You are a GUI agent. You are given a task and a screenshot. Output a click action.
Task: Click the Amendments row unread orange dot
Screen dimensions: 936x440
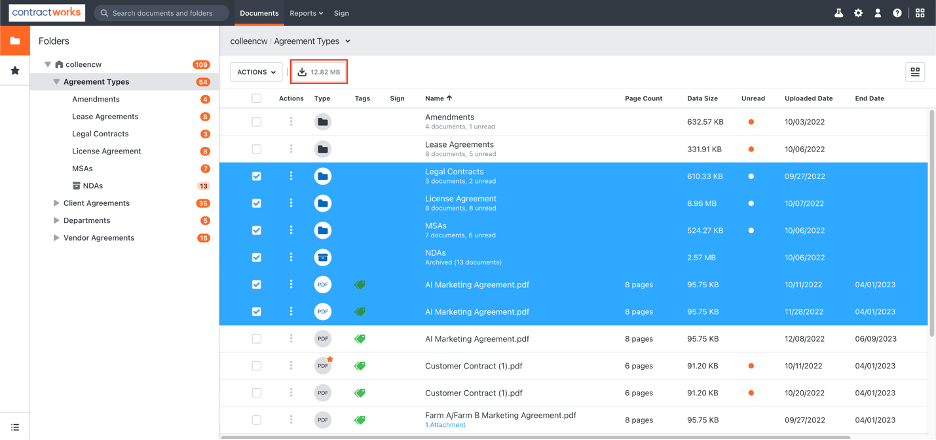751,122
